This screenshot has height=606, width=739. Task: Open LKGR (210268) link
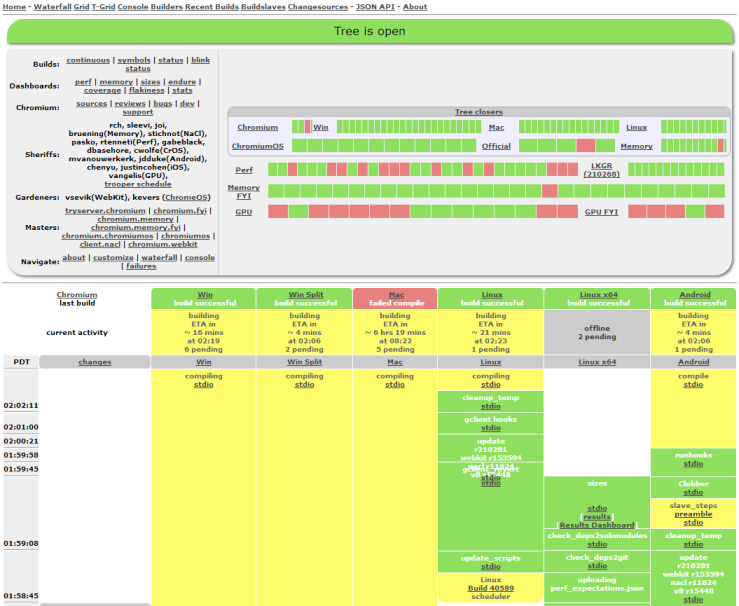(x=601, y=170)
